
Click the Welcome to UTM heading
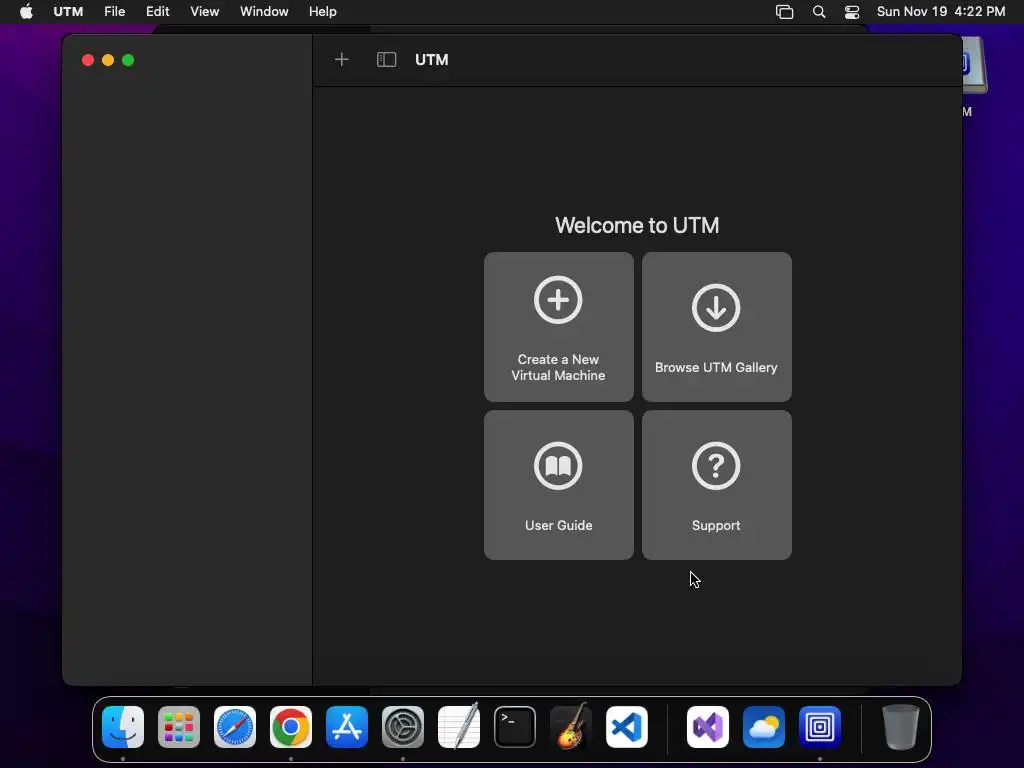[637, 225]
